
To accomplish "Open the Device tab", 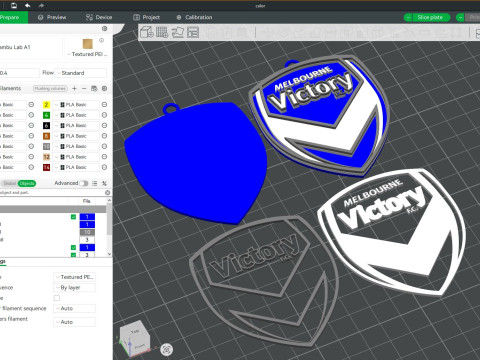I will [99, 17].
